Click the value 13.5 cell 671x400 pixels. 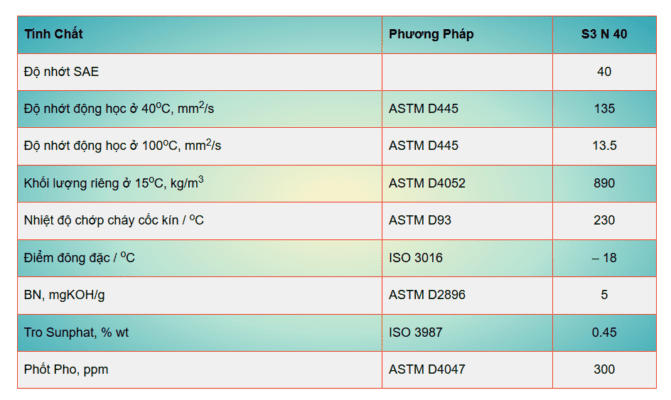pyautogui.click(x=604, y=145)
